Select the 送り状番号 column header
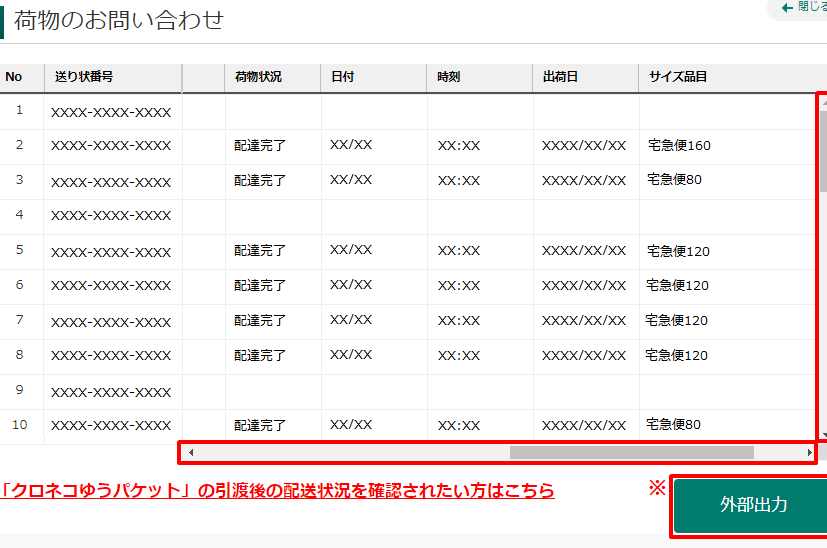Viewport: 827px width, 548px height. 83,77
